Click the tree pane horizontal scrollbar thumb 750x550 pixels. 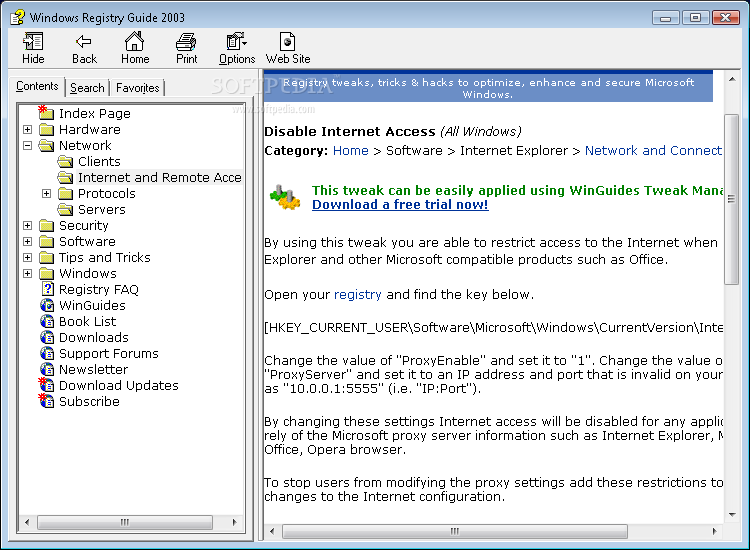pos(125,522)
